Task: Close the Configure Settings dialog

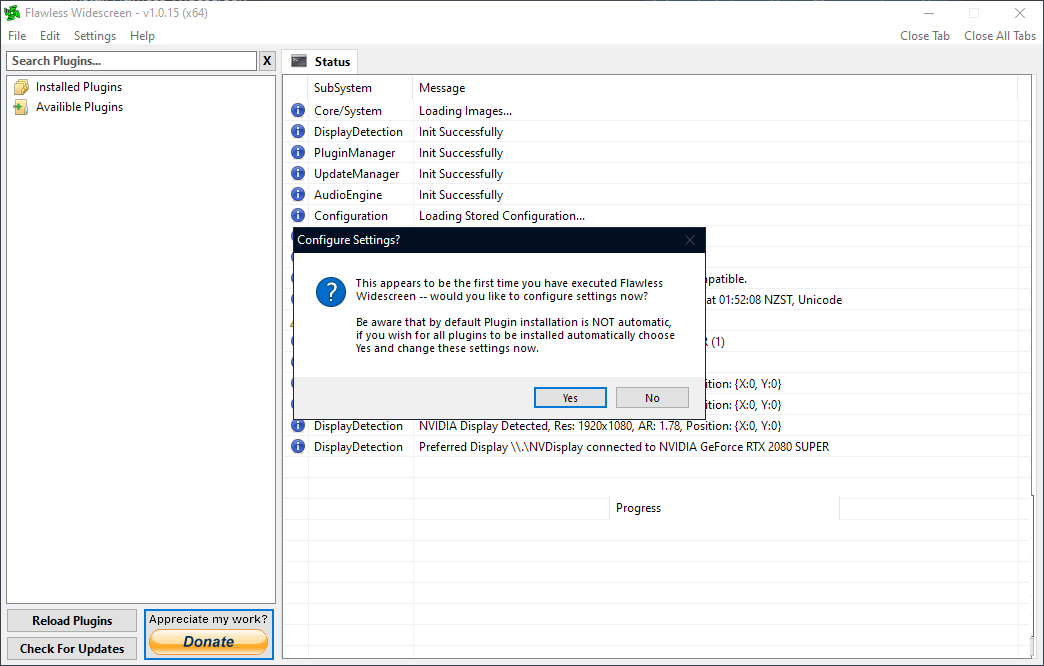Action: tap(690, 240)
